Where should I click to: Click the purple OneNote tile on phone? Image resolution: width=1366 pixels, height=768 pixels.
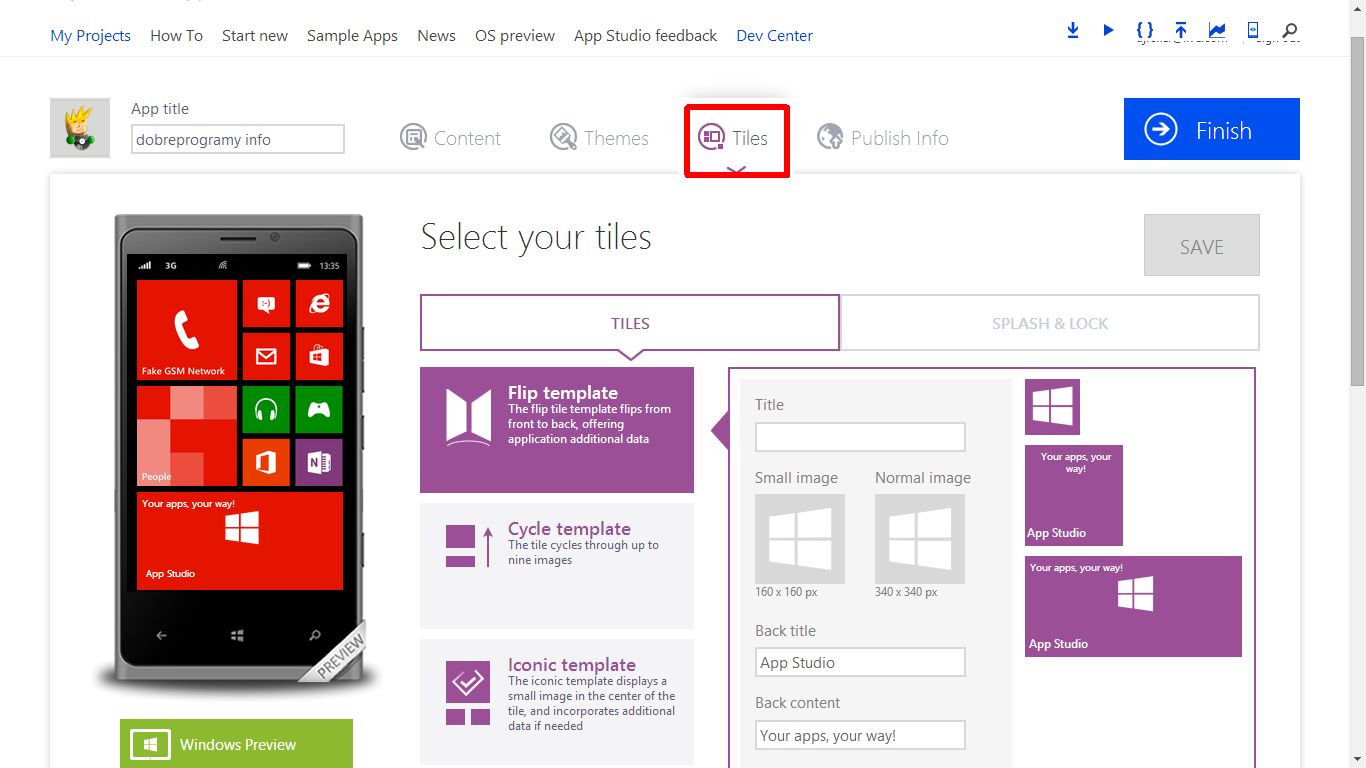(x=319, y=462)
